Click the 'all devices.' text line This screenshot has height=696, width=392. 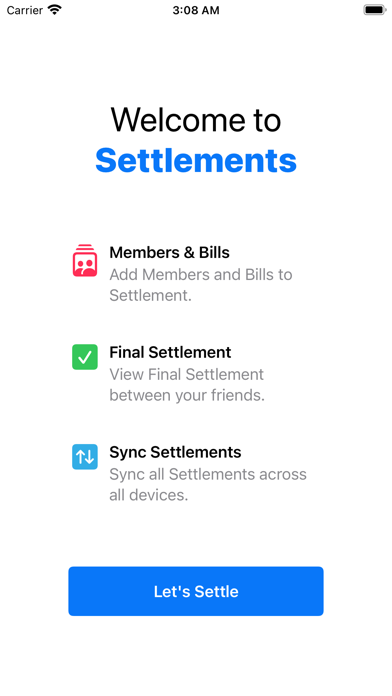[149, 495]
